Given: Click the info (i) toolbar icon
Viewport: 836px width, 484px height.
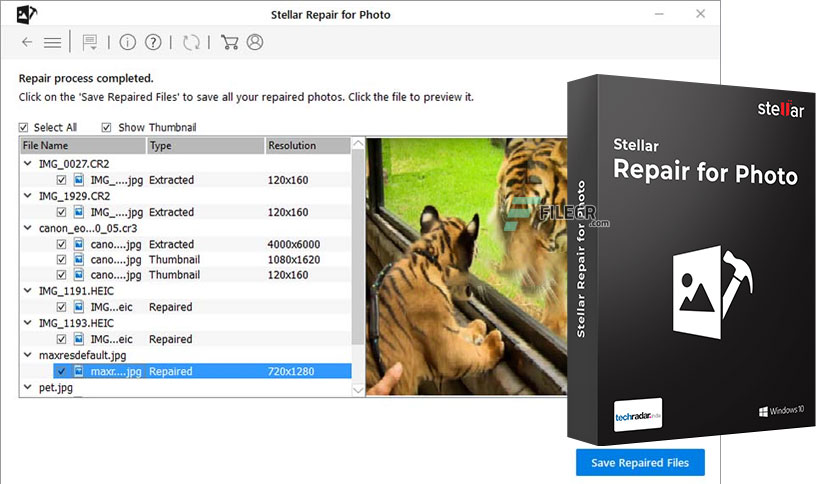Looking at the screenshot, I should (127, 42).
